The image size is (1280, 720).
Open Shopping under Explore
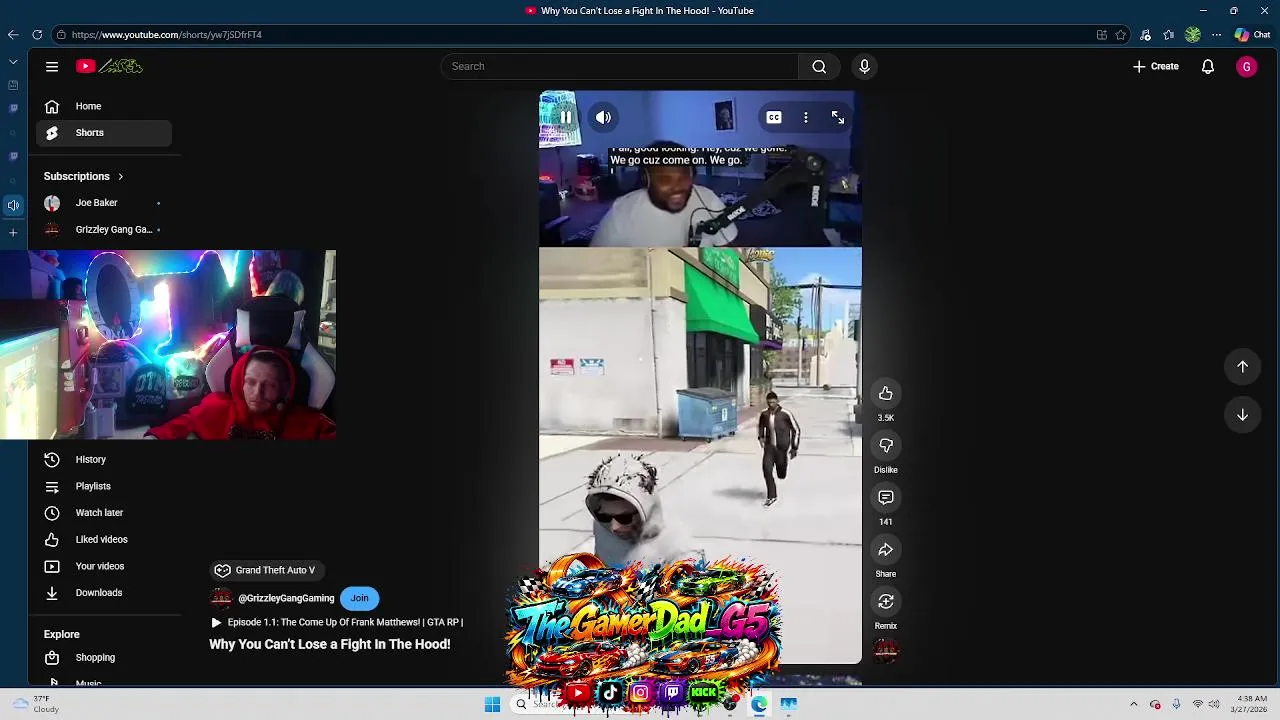coord(104,658)
